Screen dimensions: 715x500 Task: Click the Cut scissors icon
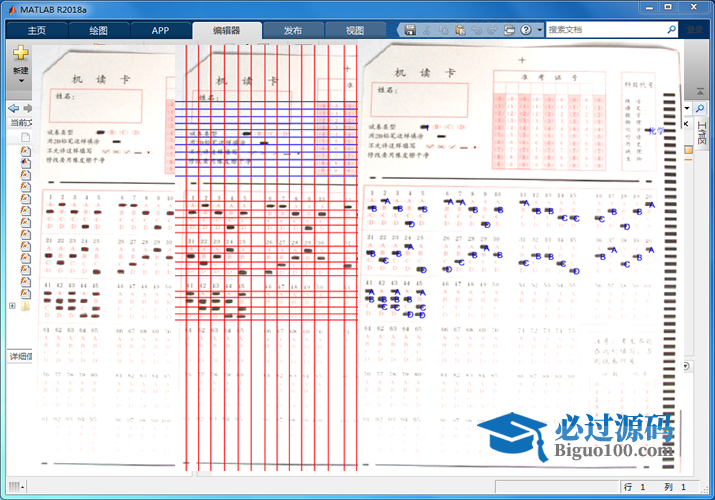426,30
